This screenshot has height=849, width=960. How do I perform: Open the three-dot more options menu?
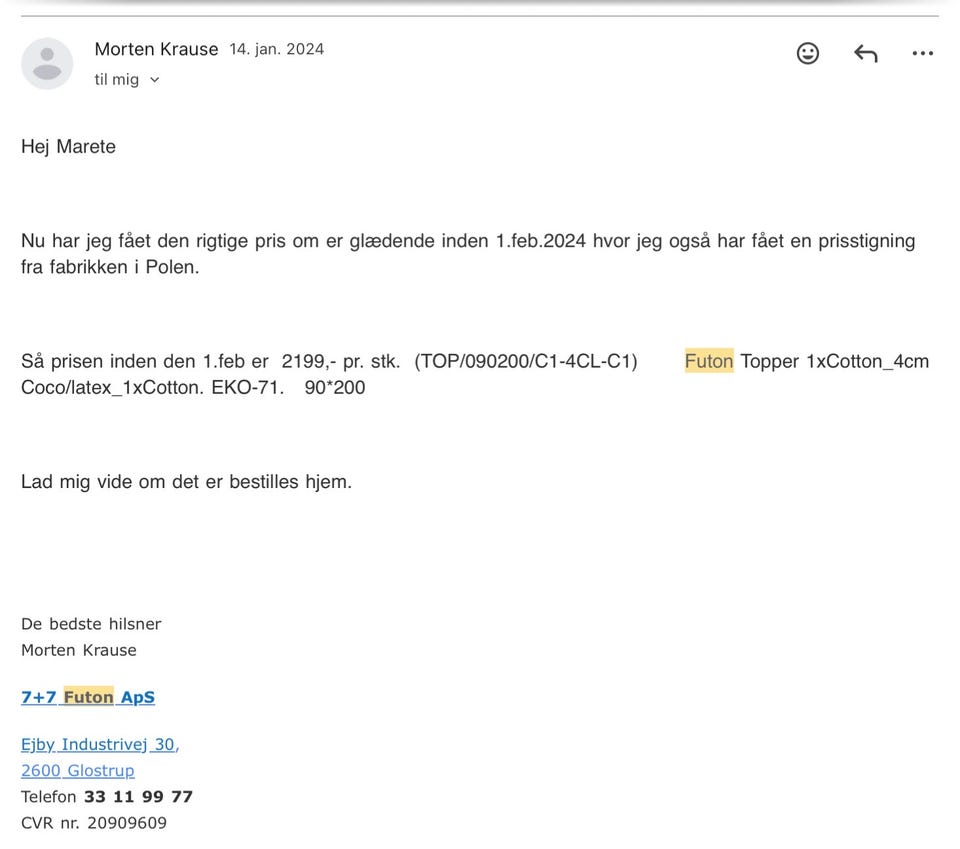pyautogui.click(x=922, y=54)
